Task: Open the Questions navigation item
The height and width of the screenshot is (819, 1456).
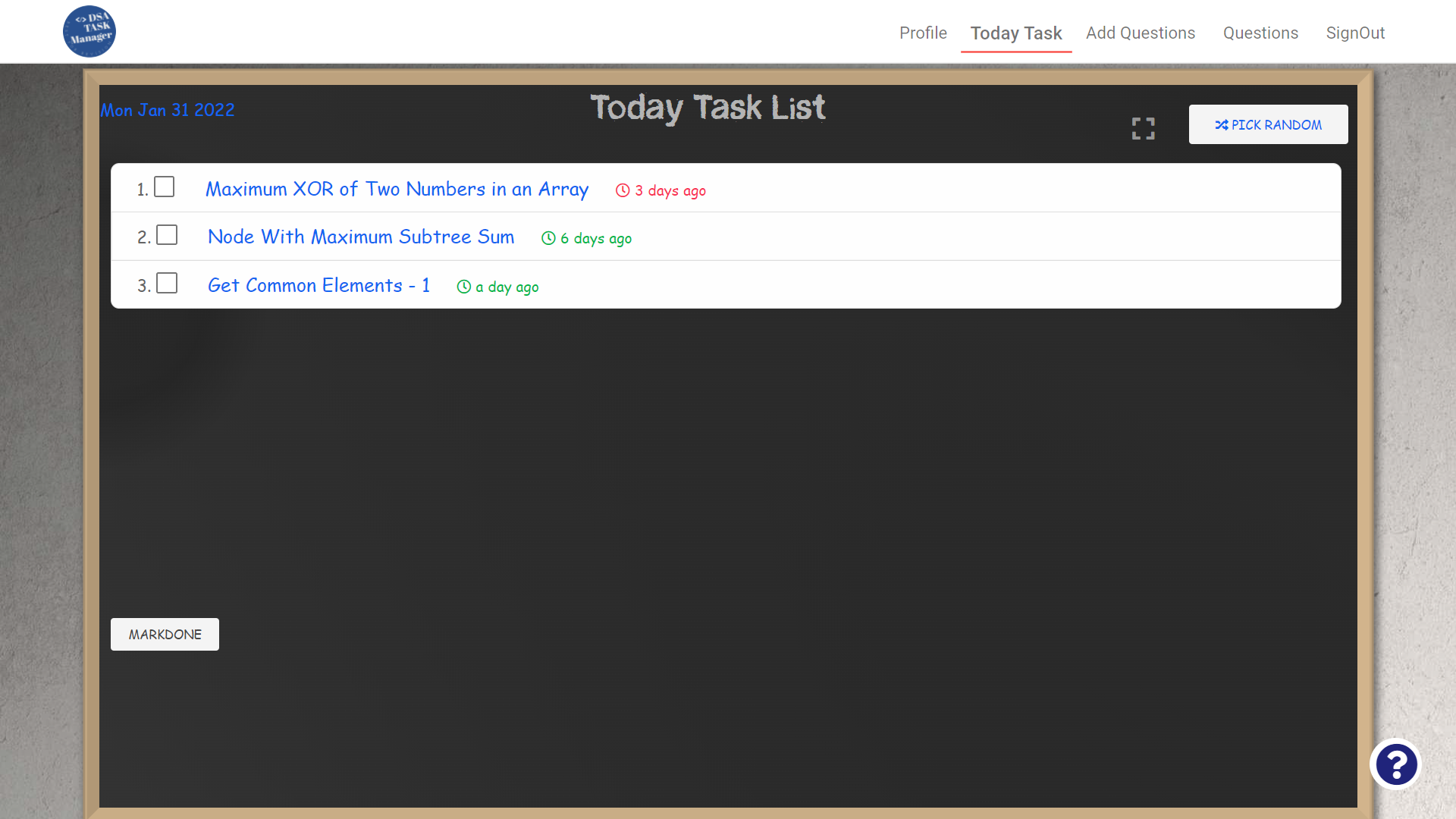Action: click(1260, 33)
